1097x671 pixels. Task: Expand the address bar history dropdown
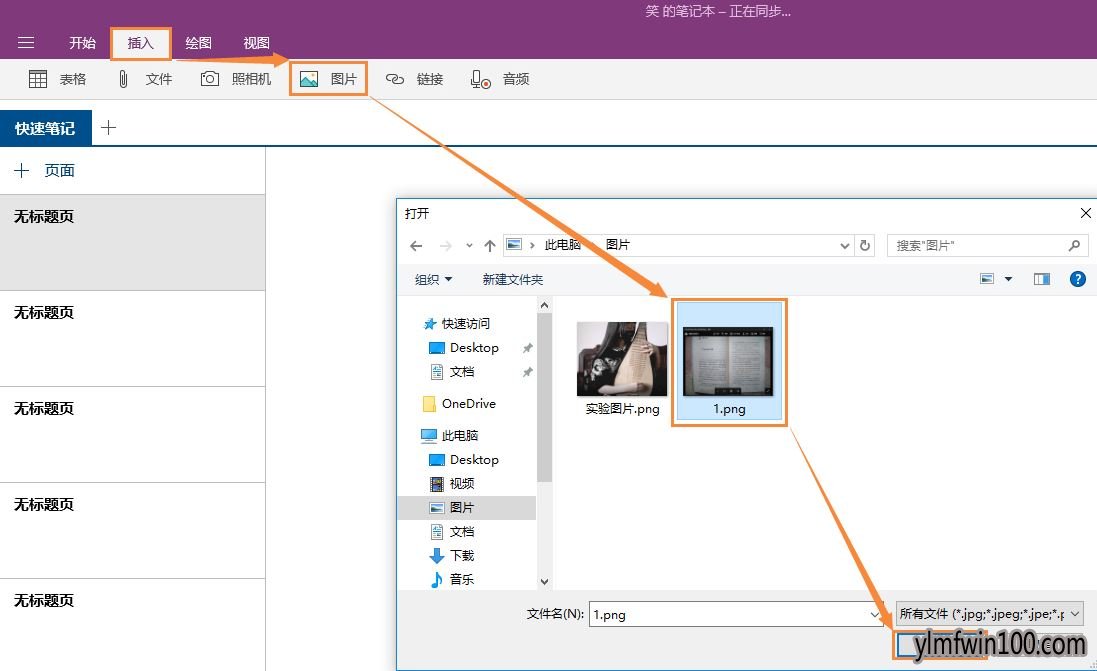pos(844,246)
